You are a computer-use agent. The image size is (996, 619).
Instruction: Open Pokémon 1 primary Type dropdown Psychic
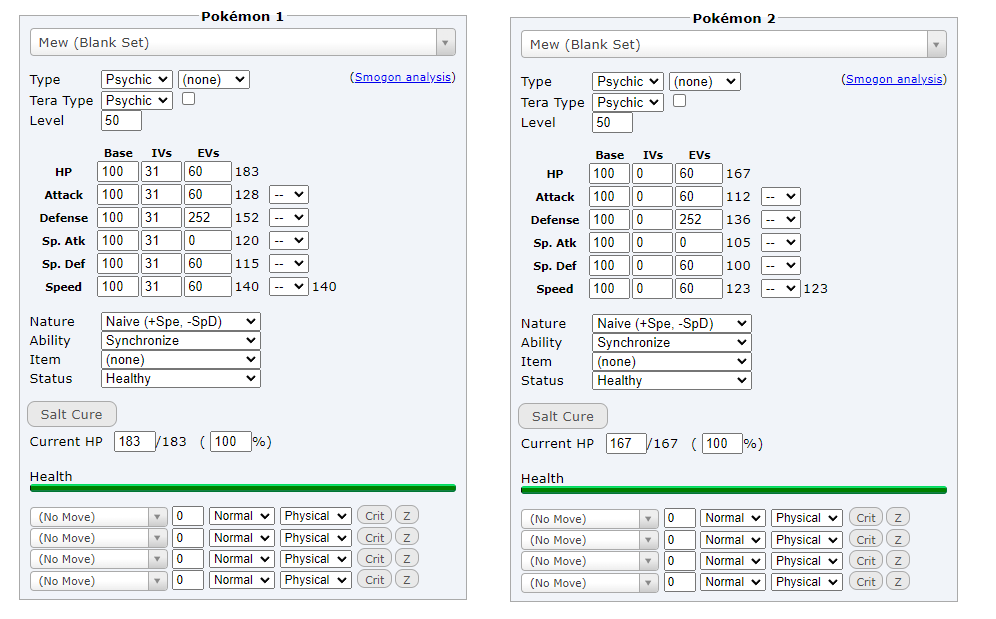[137, 79]
